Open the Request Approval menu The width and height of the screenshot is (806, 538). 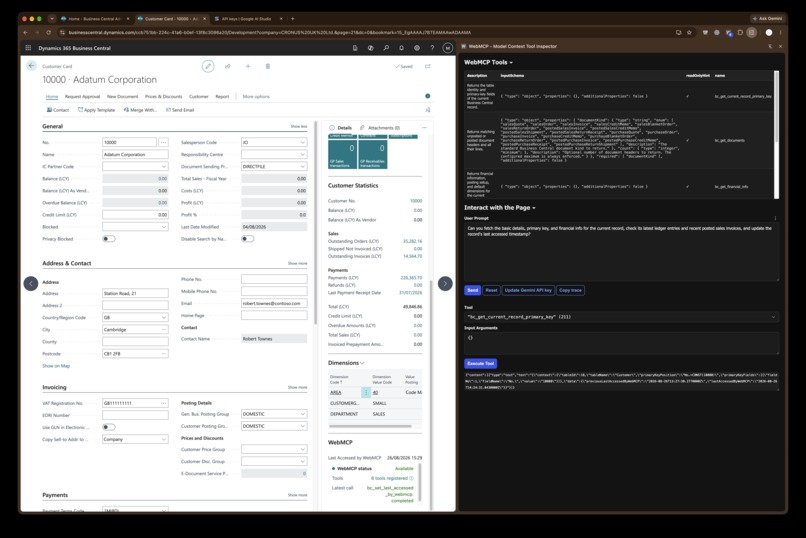[x=82, y=97]
